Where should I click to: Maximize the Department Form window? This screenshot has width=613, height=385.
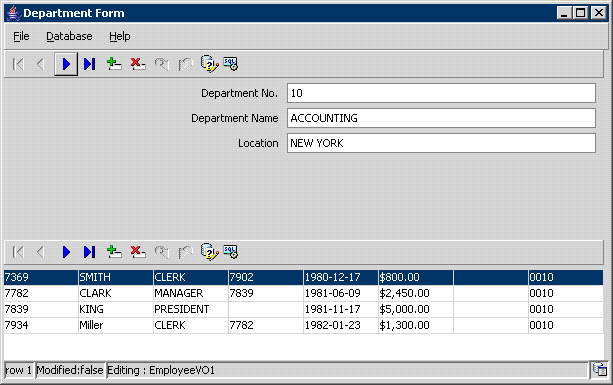581,13
